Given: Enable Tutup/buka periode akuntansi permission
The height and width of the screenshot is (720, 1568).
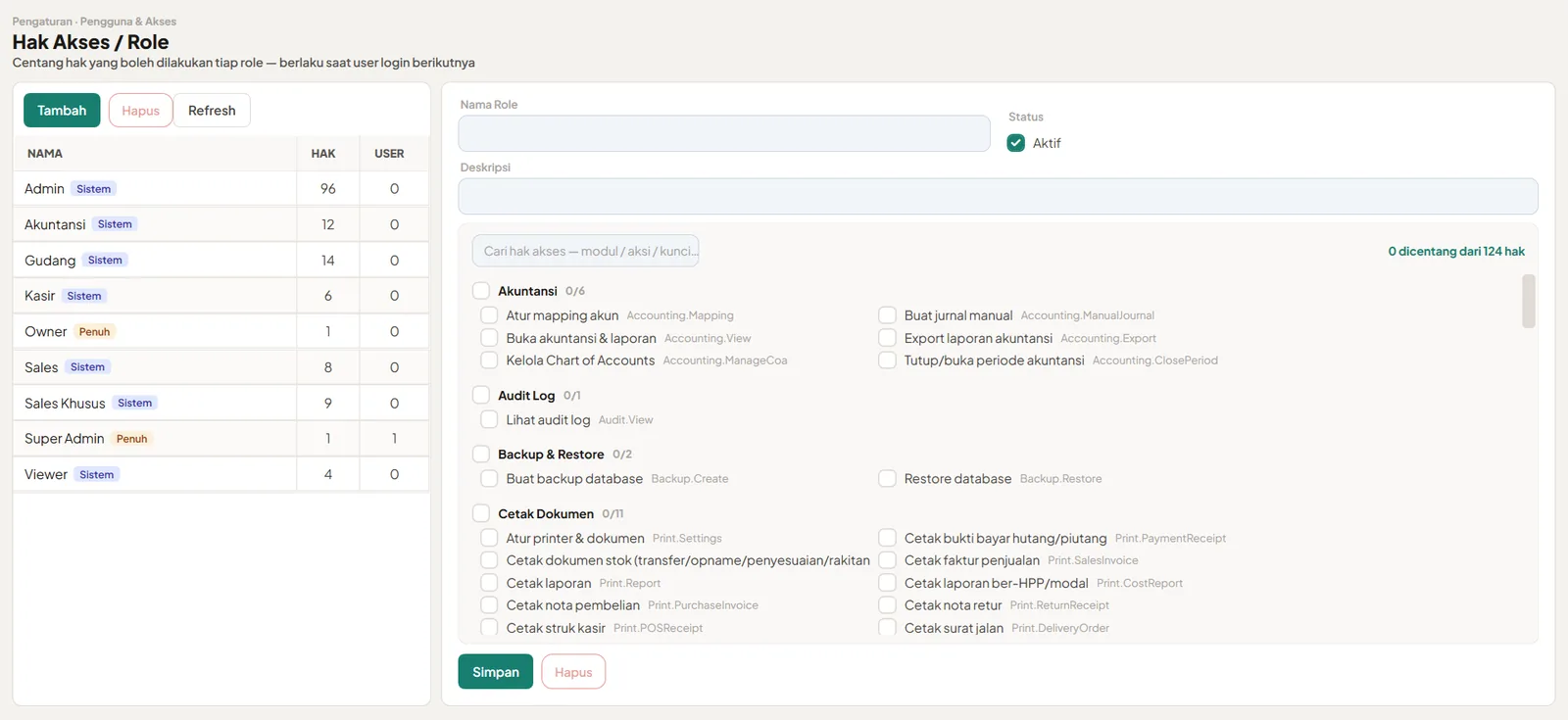Looking at the screenshot, I should pos(887,360).
